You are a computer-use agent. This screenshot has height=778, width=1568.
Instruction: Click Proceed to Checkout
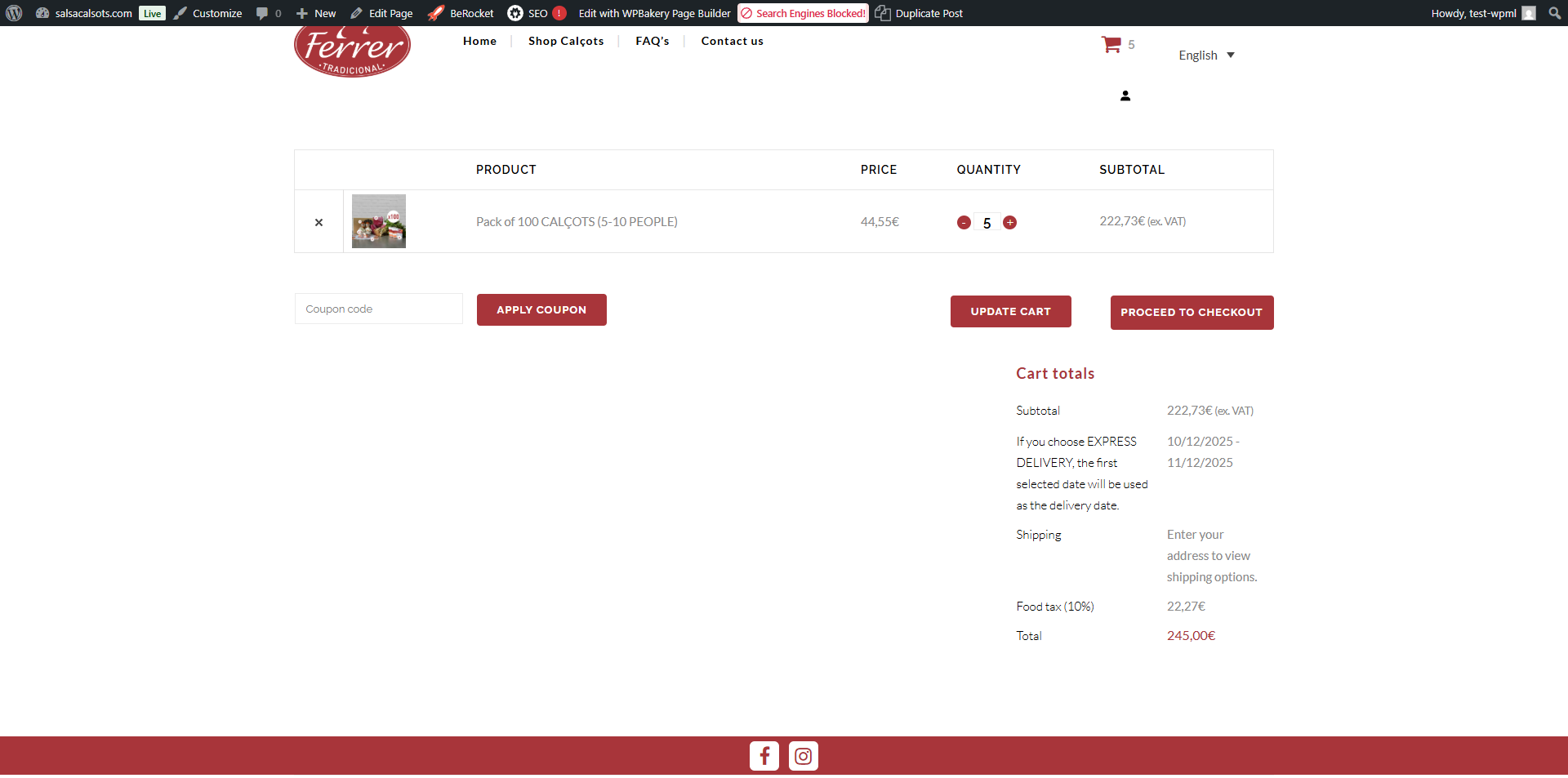pyautogui.click(x=1192, y=313)
